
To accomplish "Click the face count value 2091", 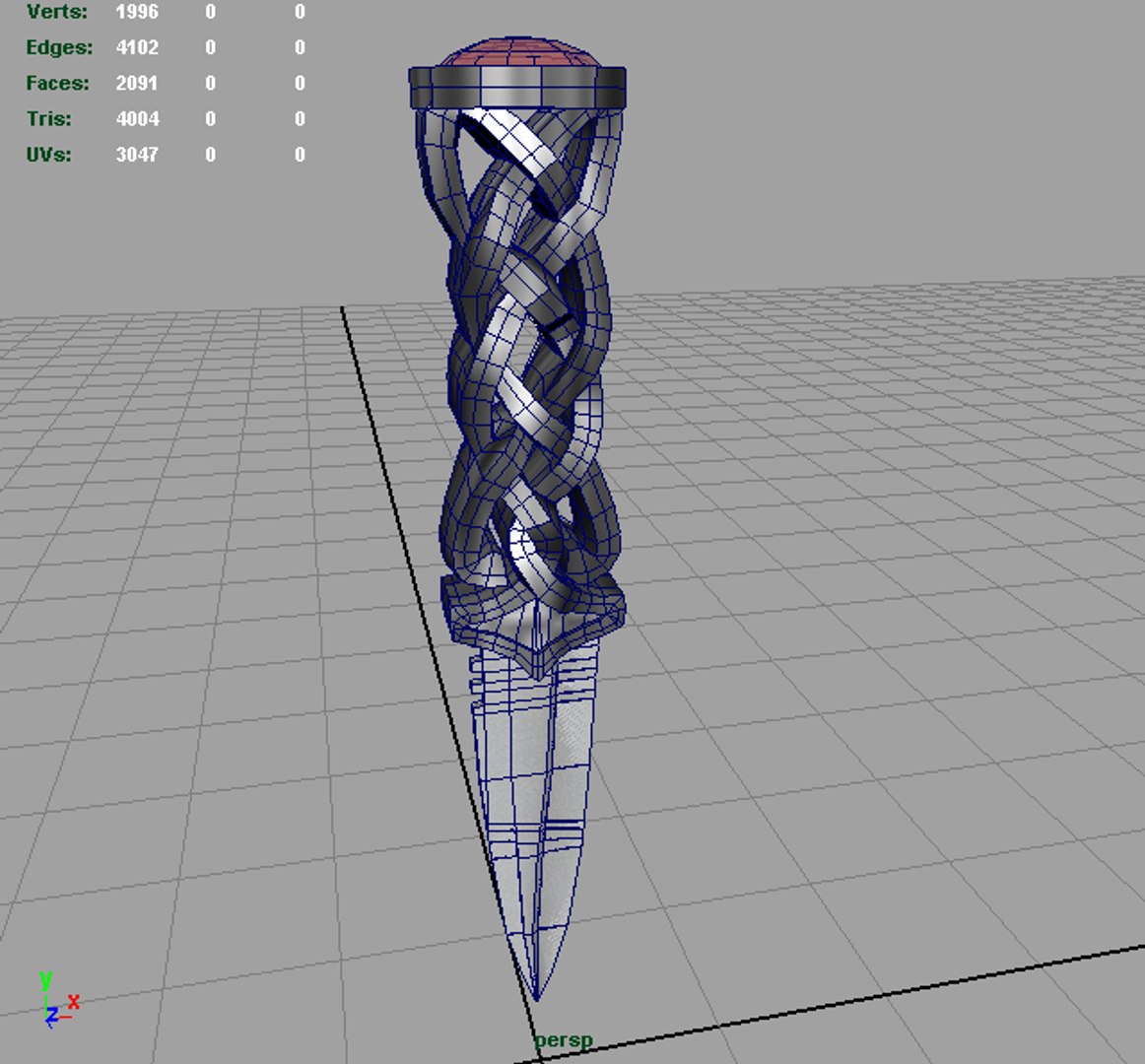I will coord(137,84).
